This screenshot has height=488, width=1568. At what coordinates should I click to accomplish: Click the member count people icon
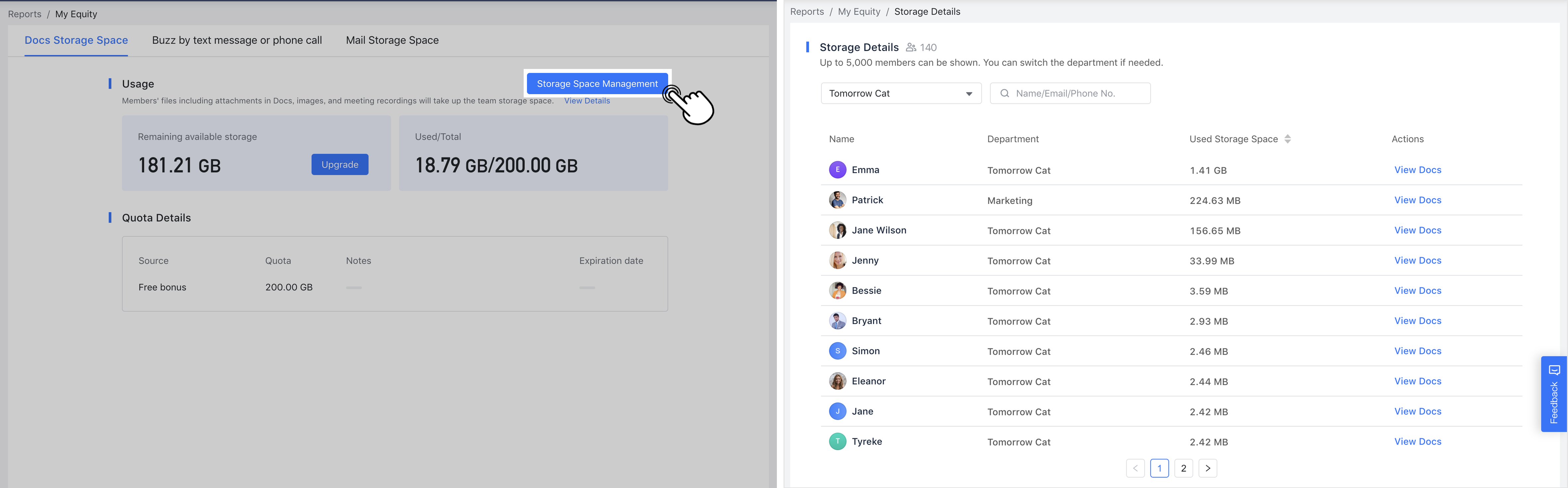click(x=911, y=47)
